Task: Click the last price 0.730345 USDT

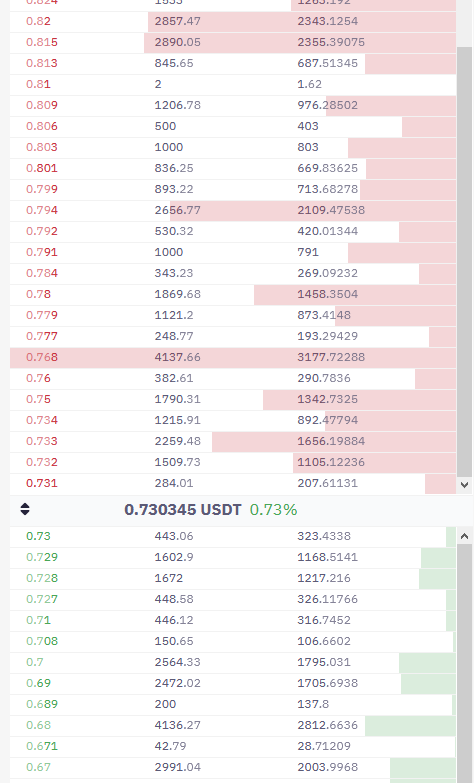Action: [183, 510]
